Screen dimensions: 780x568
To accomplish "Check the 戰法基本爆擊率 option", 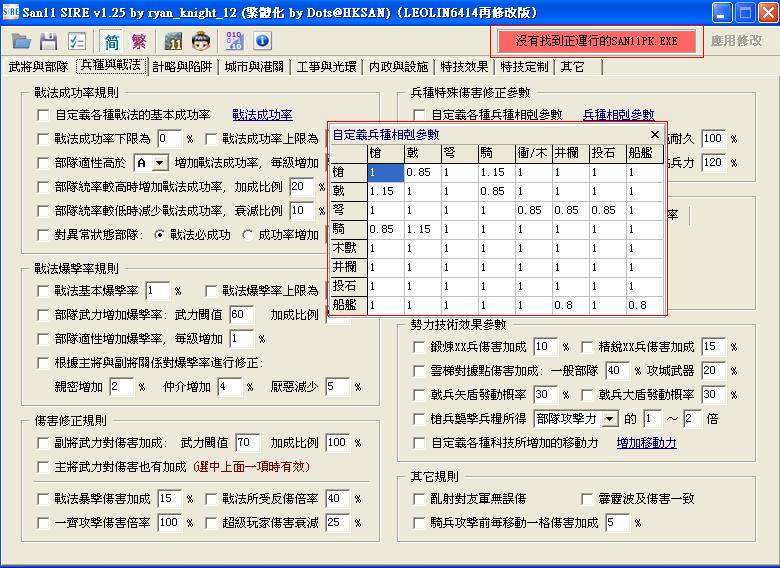I will tap(43, 291).
